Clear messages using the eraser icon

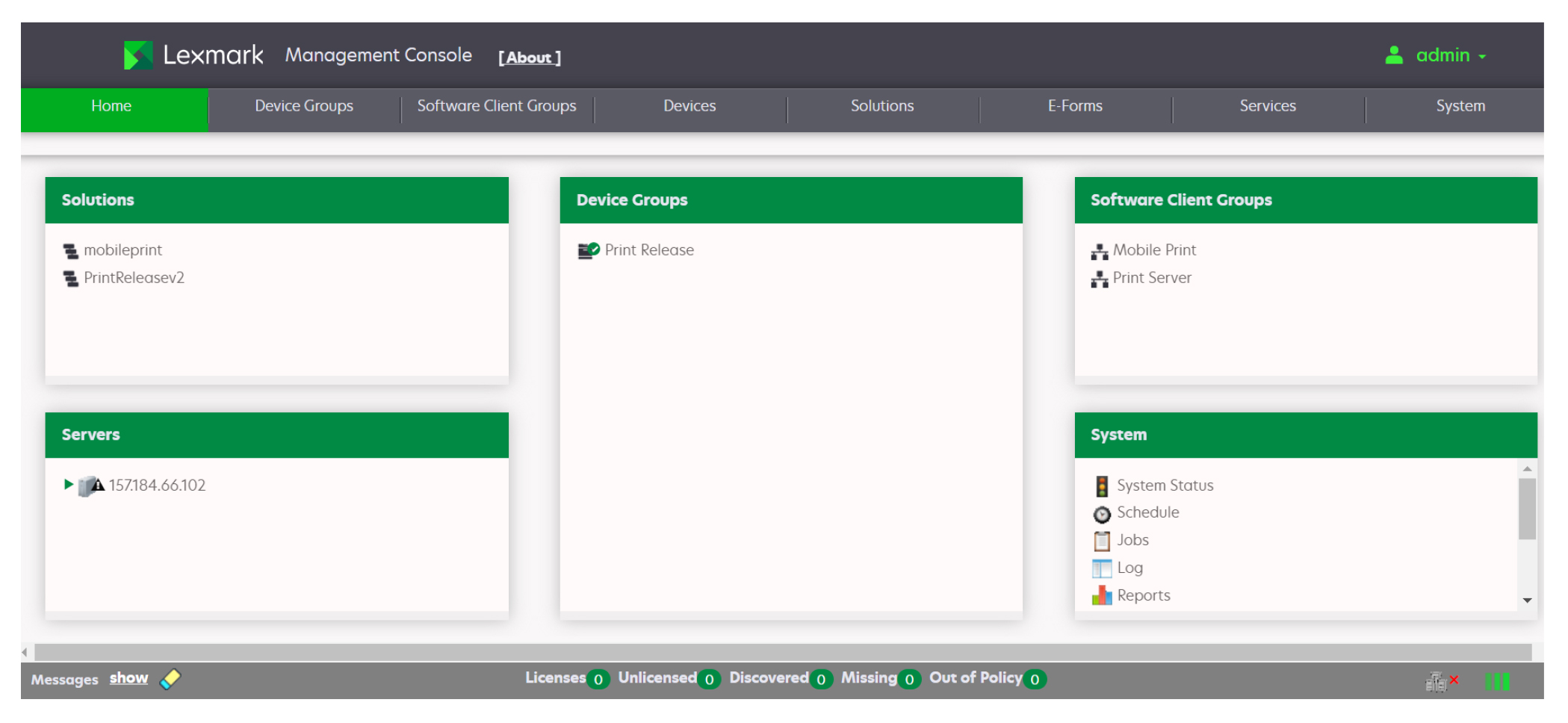[170, 679]
